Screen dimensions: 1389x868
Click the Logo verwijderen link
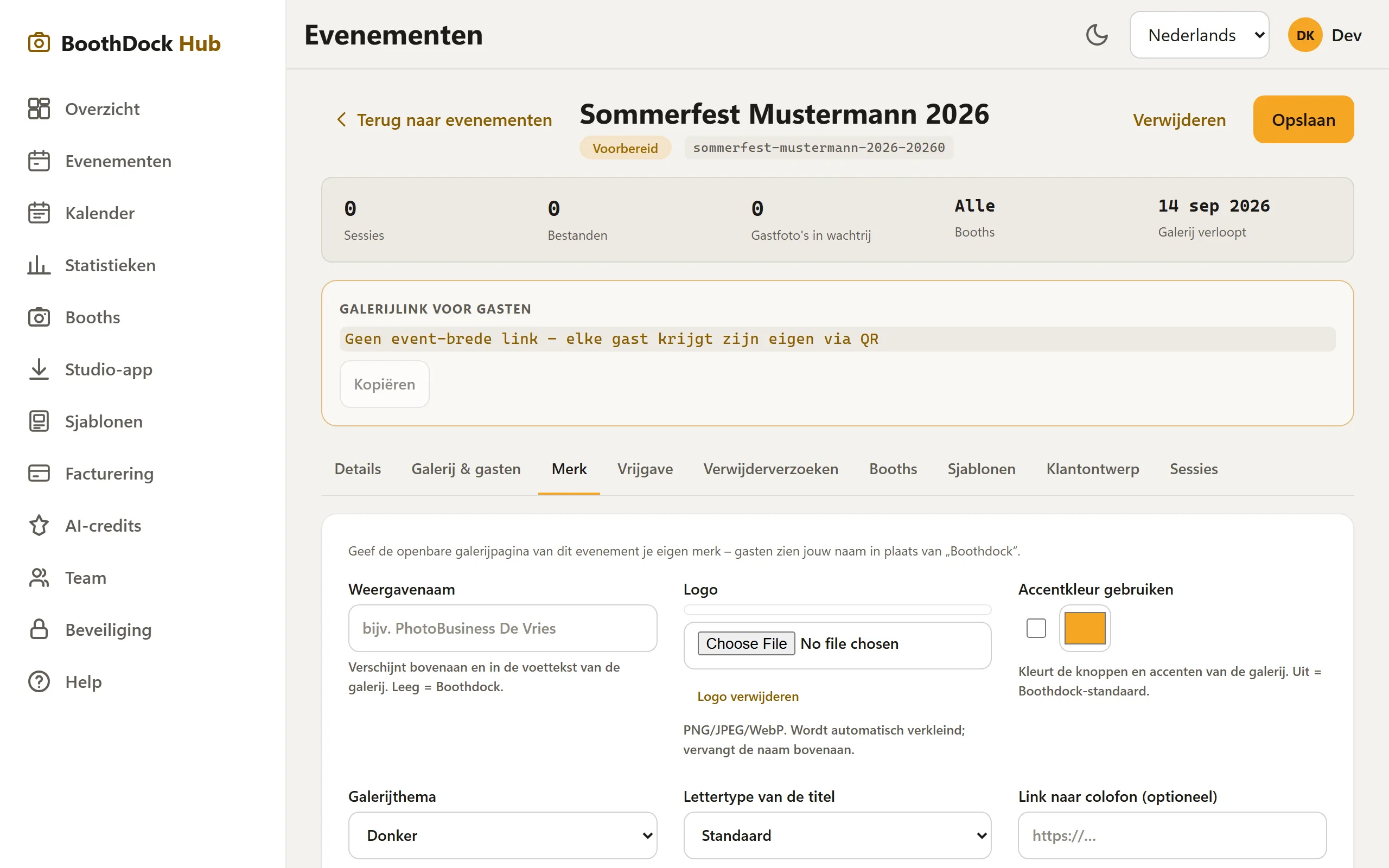click(748, 697)
